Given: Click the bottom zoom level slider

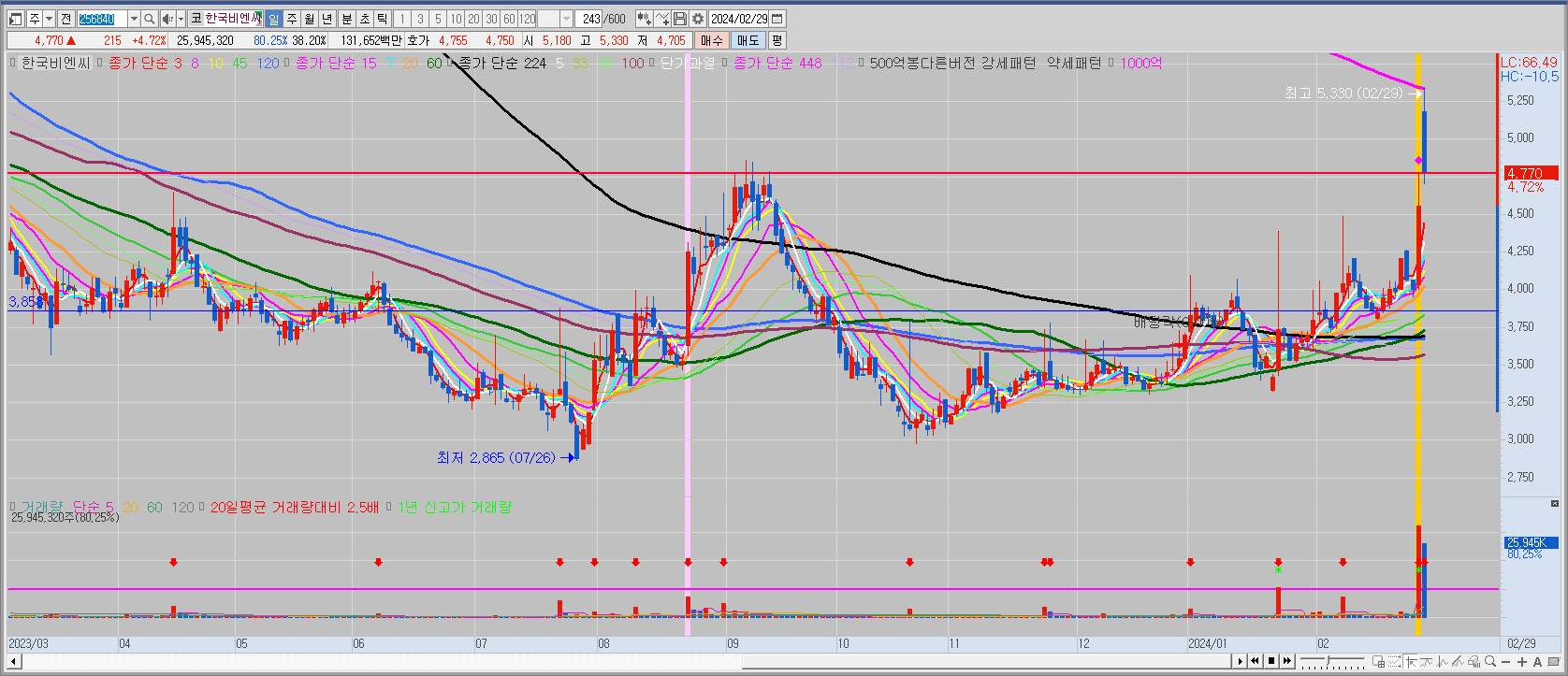Looking at the screenshot, I should click(1332, 661).
